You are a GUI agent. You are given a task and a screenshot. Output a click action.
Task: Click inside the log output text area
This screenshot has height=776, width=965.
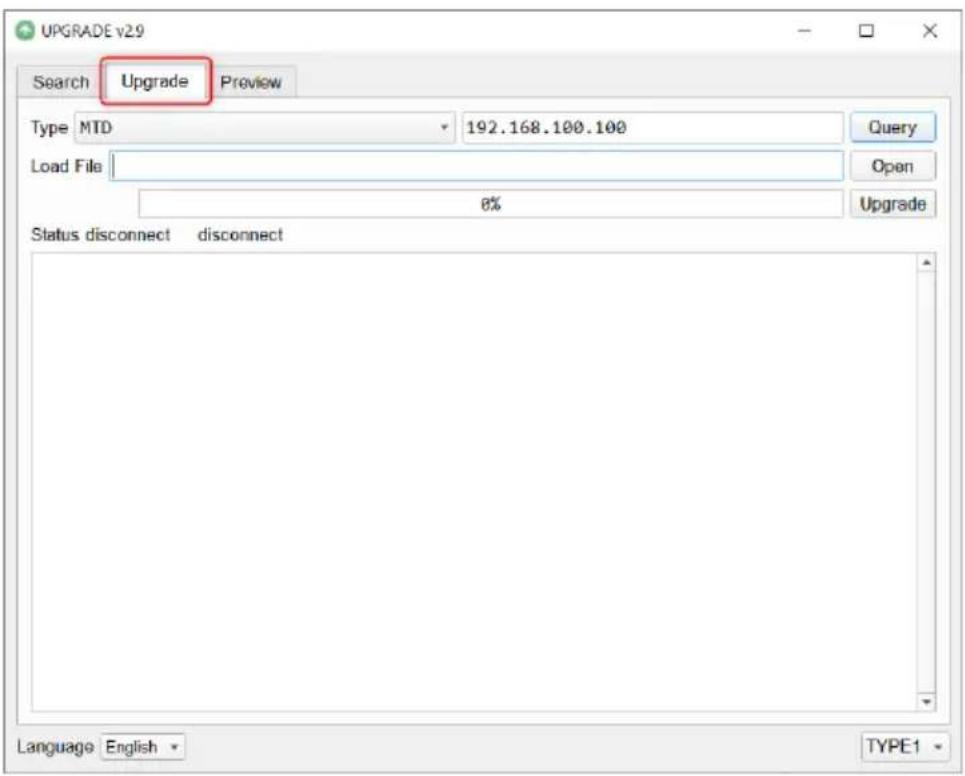coord(474,482)
